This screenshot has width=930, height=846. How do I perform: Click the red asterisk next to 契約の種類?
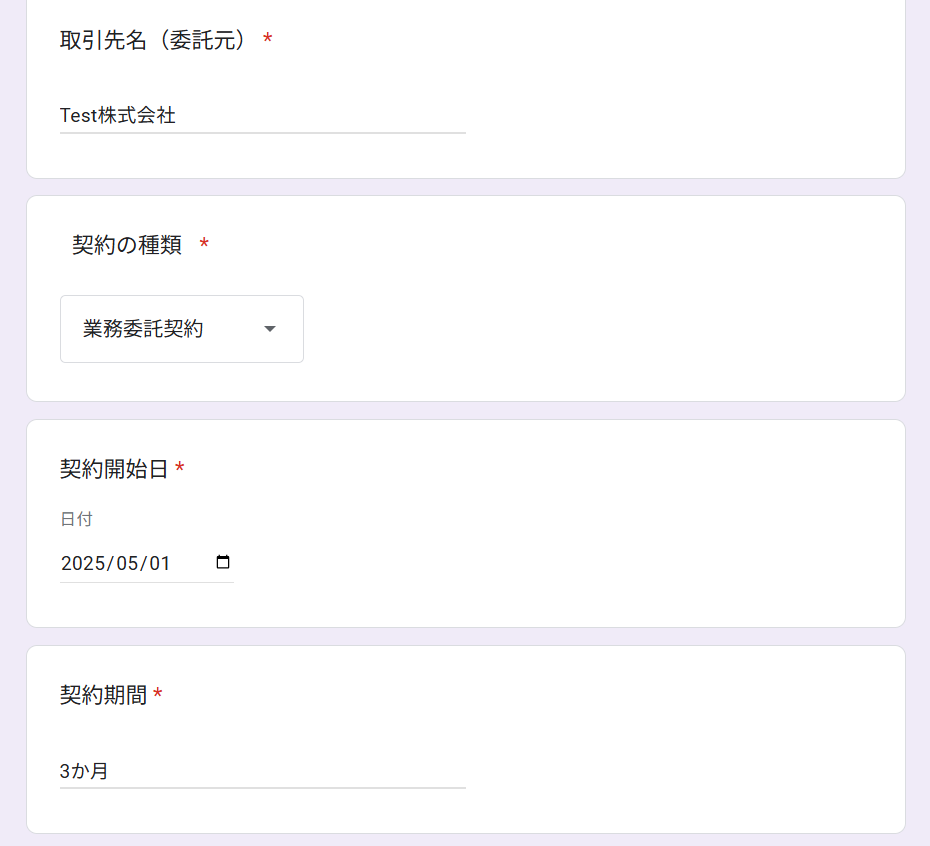(204, 245)
